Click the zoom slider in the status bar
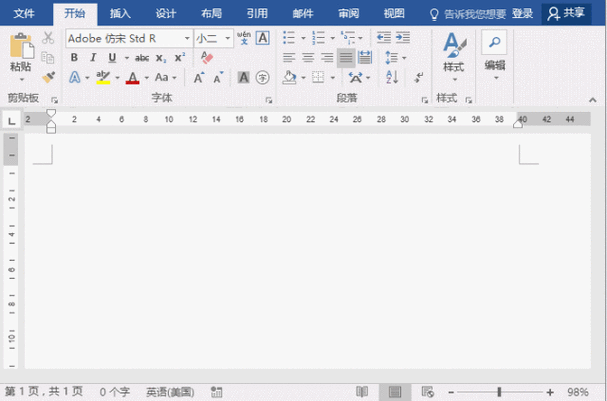Image resolution: width=607 pixels, height=401 pixels. [499, 392]
